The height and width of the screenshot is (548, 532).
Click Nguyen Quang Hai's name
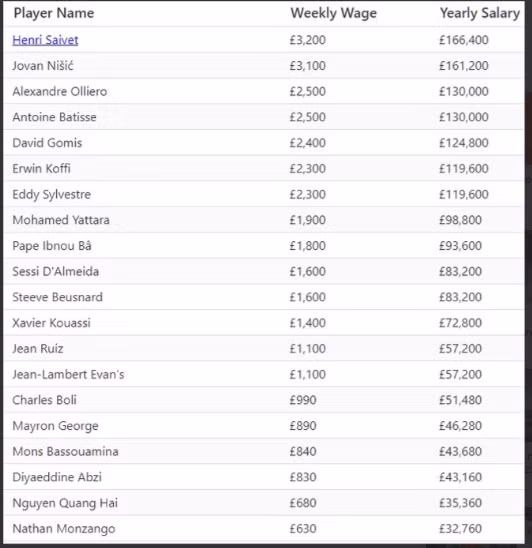tap(65, 503)
